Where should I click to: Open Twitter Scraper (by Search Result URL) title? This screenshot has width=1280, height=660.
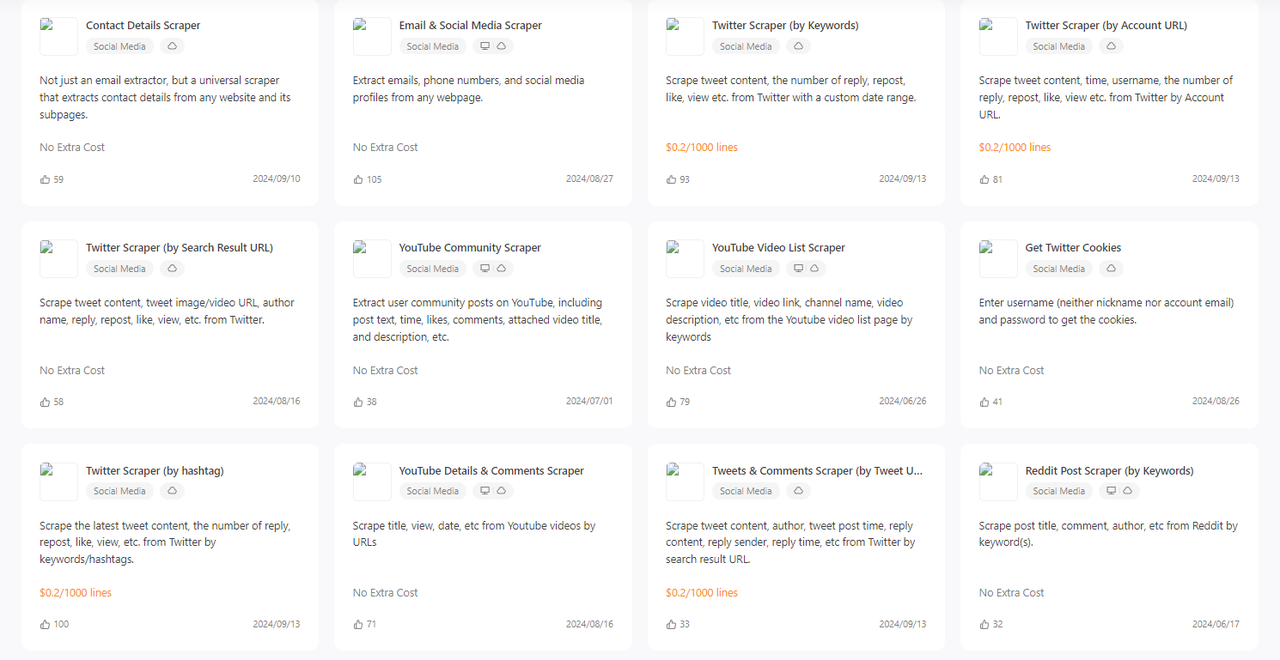pyautogui.click(x=179, y=248)
